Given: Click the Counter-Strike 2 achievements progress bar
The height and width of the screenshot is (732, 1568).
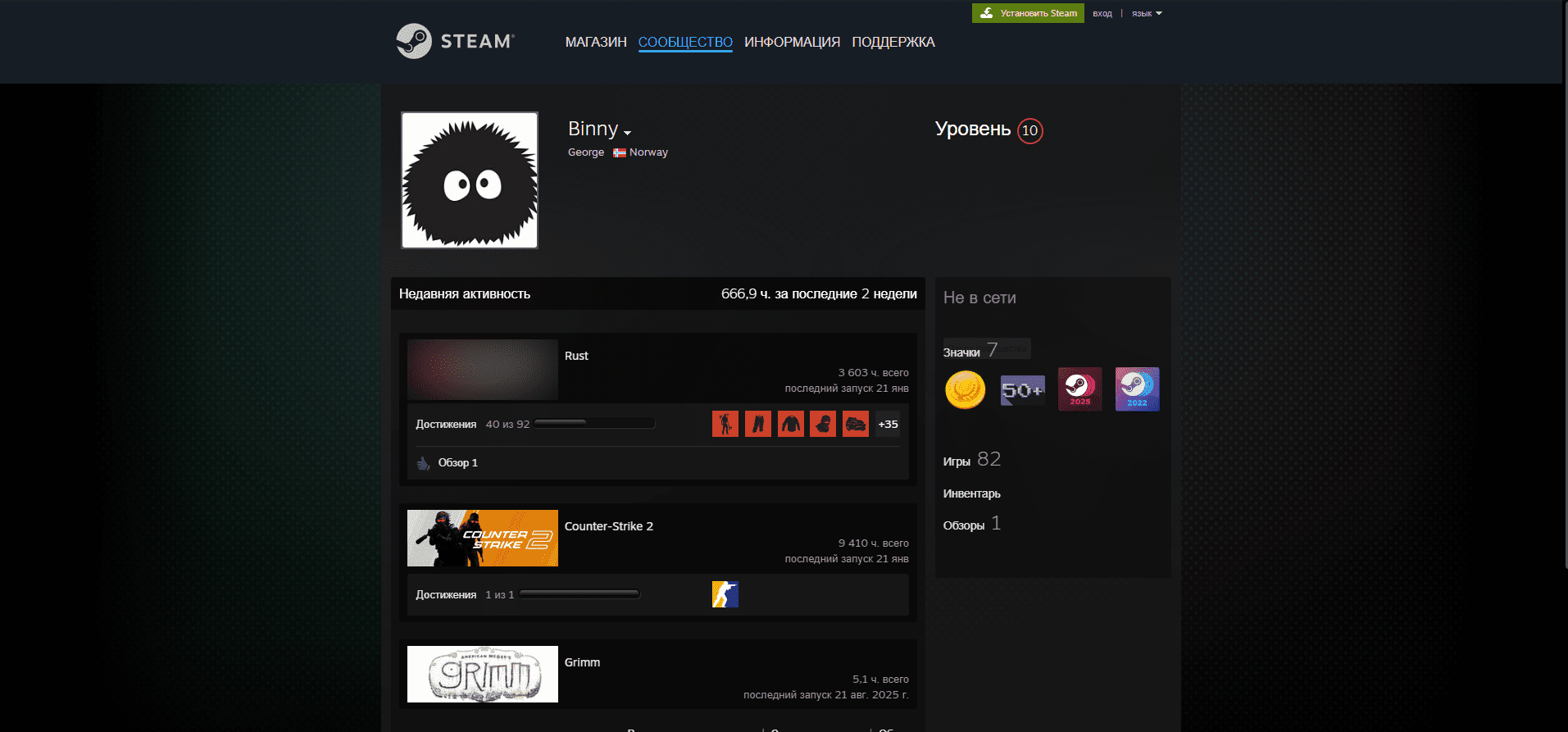Looking at the screenshot, I should coord(579,594).
